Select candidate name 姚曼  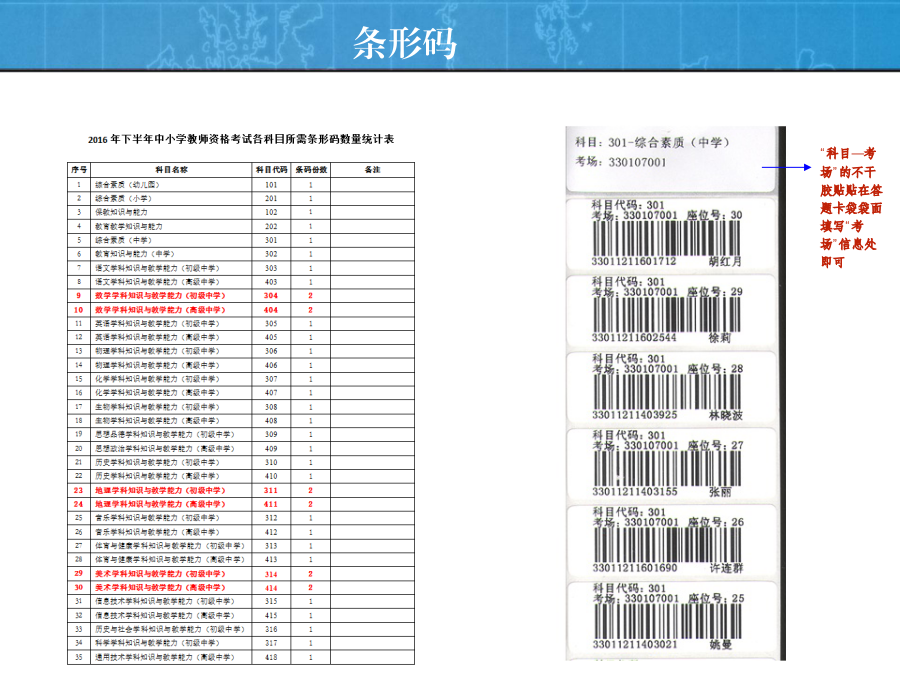click(x=721, y=645)
